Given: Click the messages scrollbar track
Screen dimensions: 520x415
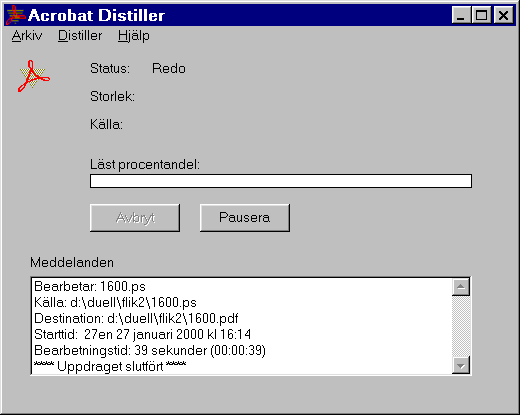Looking at the screenshot, I should (x=461, y=326).
